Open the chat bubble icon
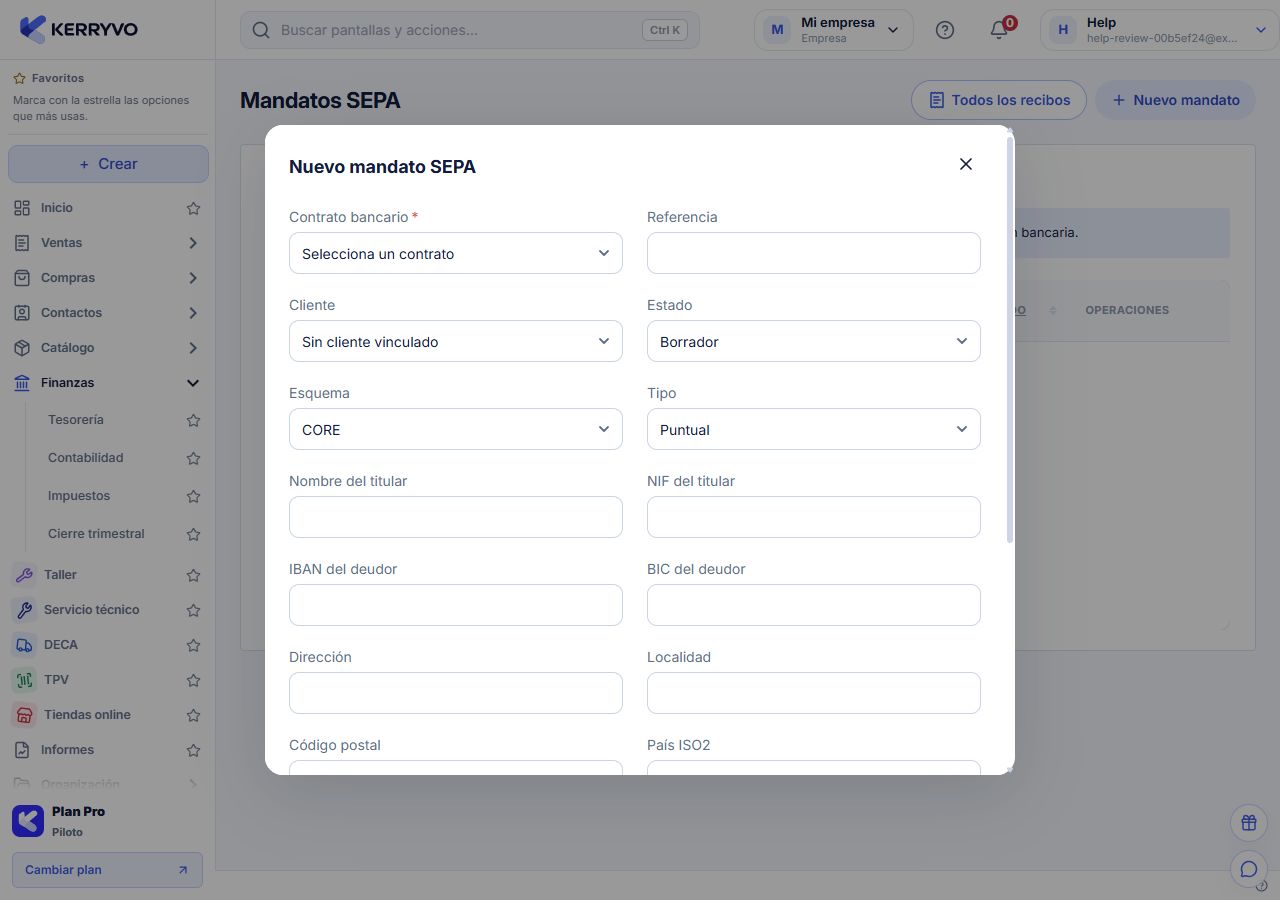Image resolution: width=1280 pixels, height=900 pixels. (1249, 869)
